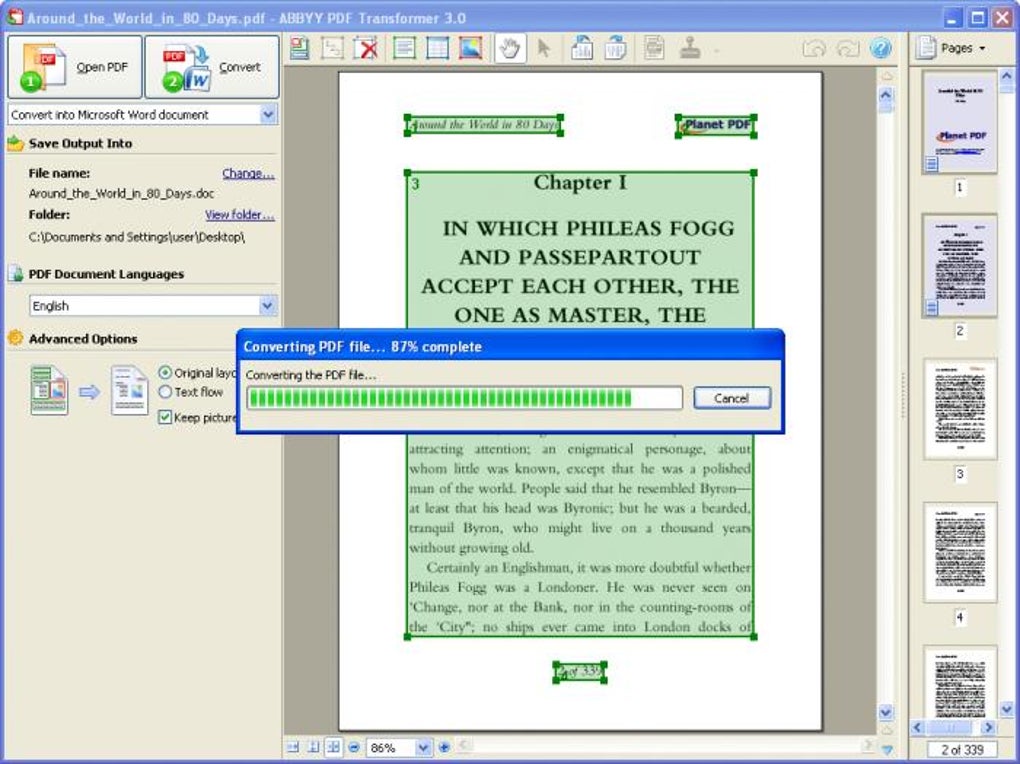The width and height of the screenshot is (1020, 764).
Task: Rotate the page right
Action: 615,49
